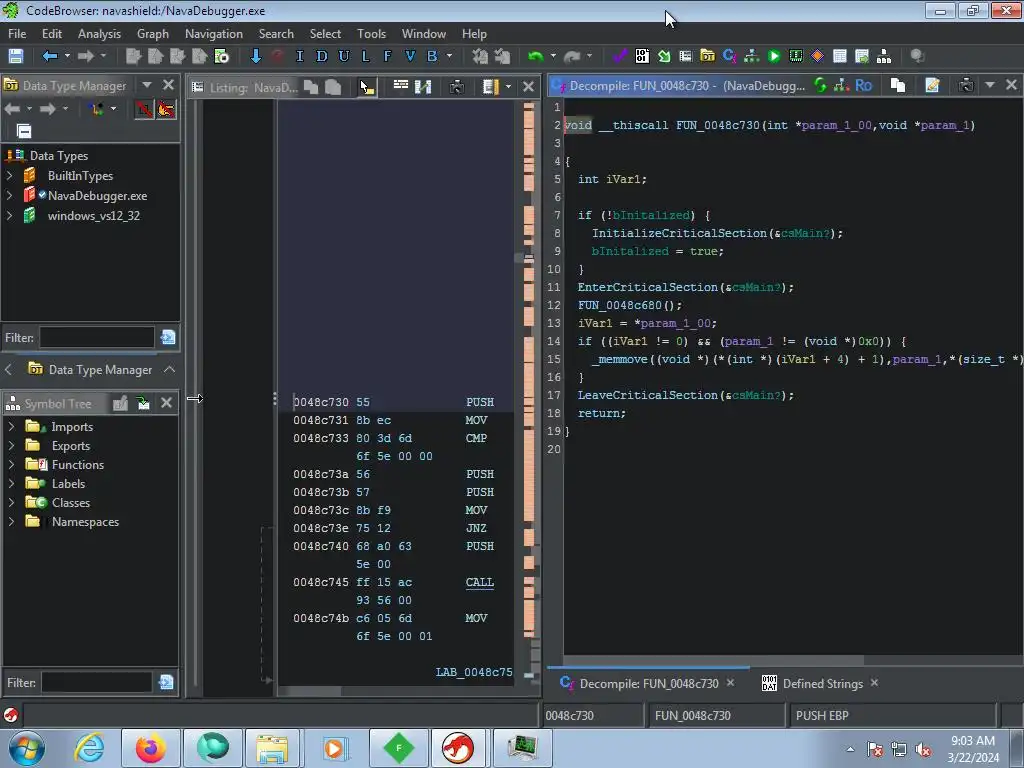
Task: Click the 'V' navigation toolbar icon
Action: pos(409,56)
